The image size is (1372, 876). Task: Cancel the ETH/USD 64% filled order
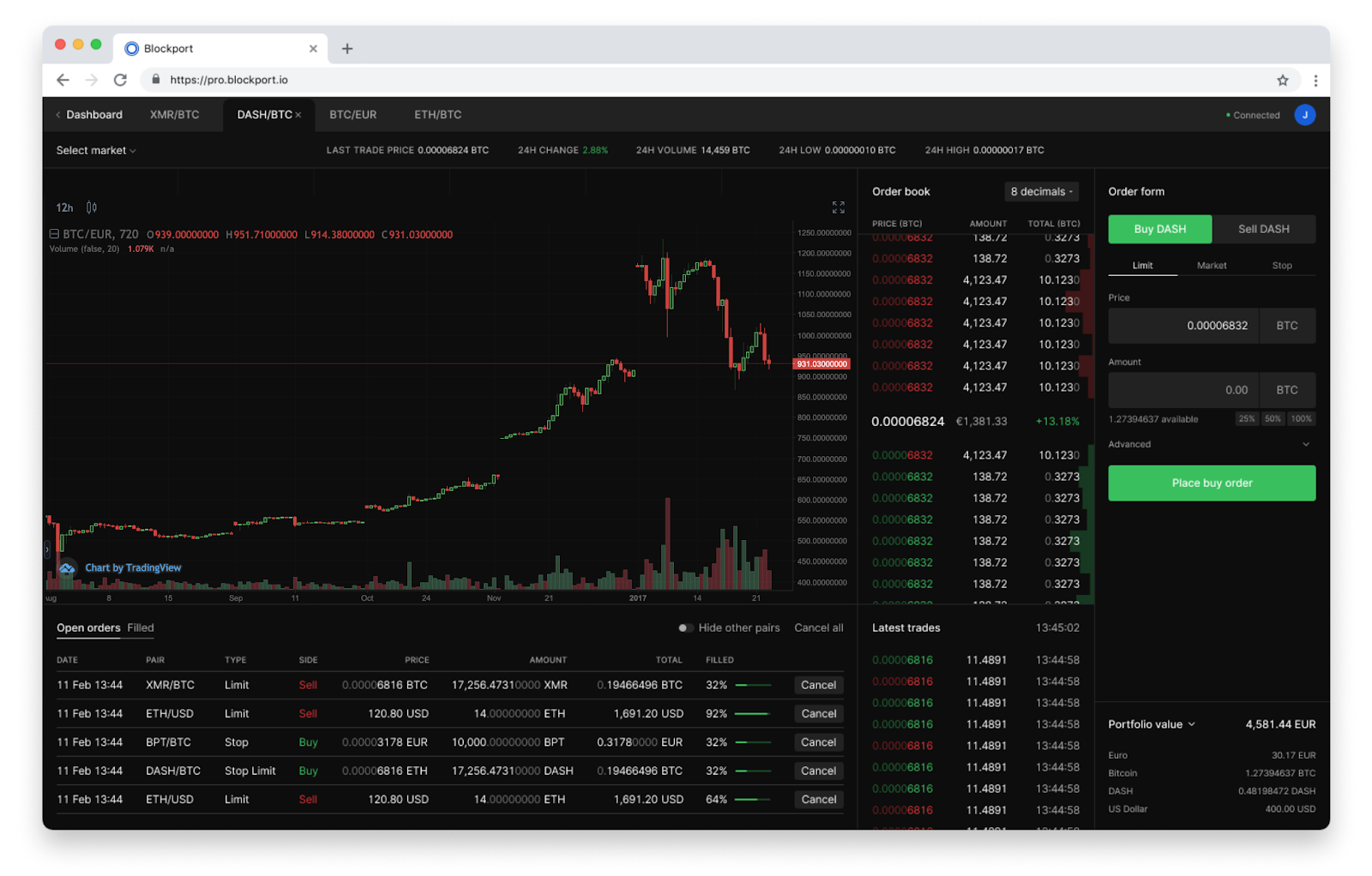pyautogui.click(x=818, y=800)
